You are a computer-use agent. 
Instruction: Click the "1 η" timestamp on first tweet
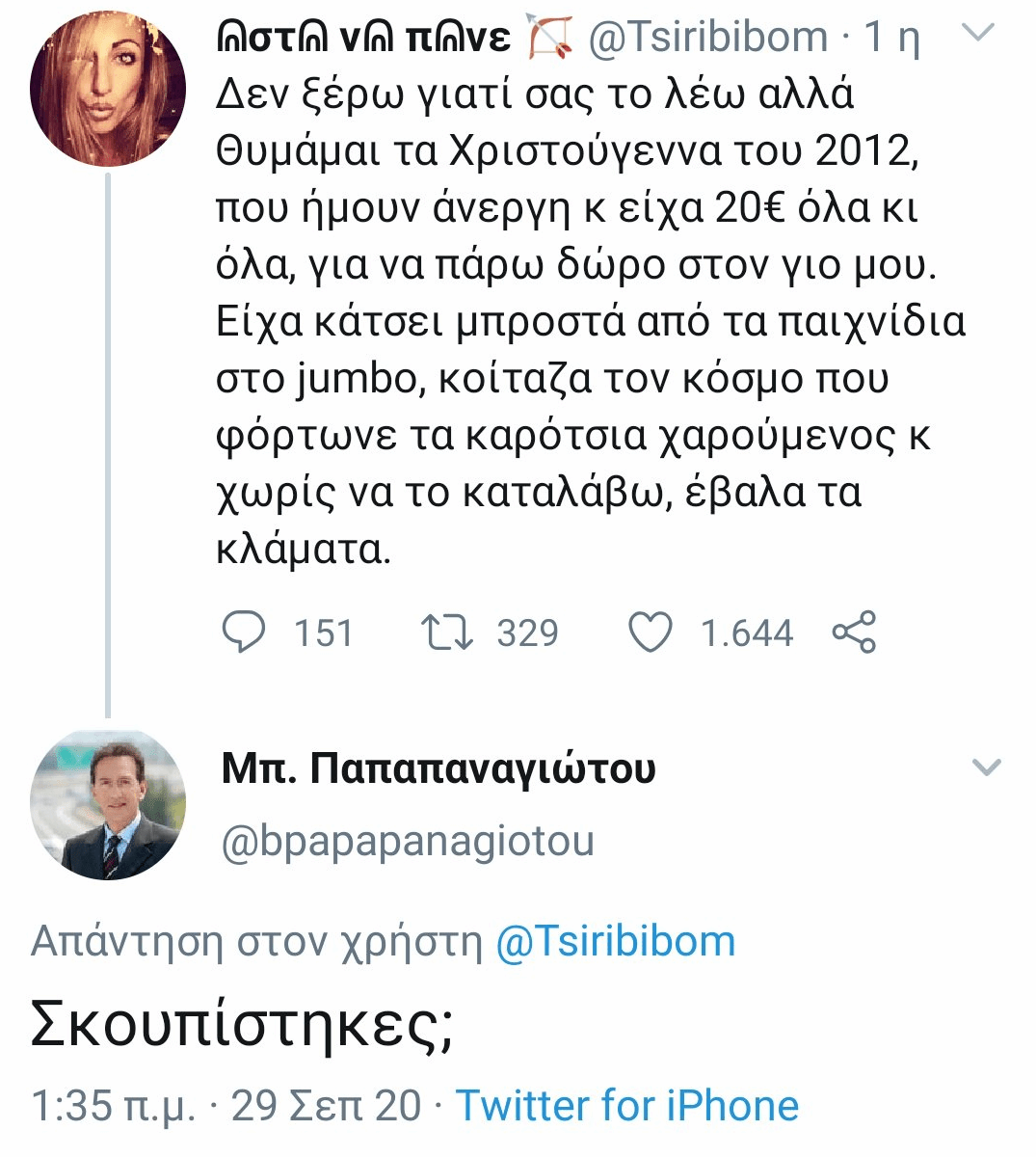coord(891,37)
